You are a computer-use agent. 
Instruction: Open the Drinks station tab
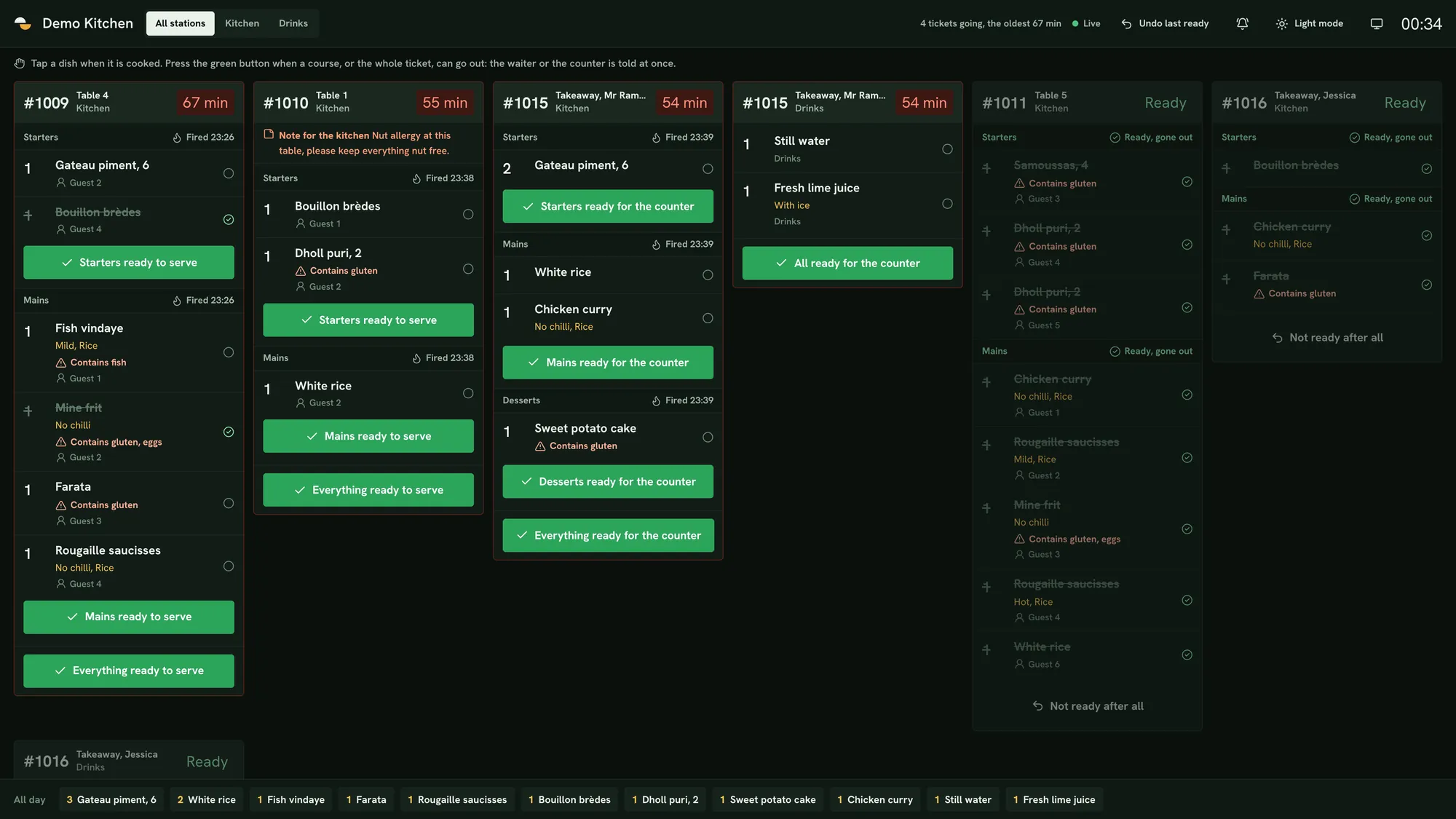(293, 23)
